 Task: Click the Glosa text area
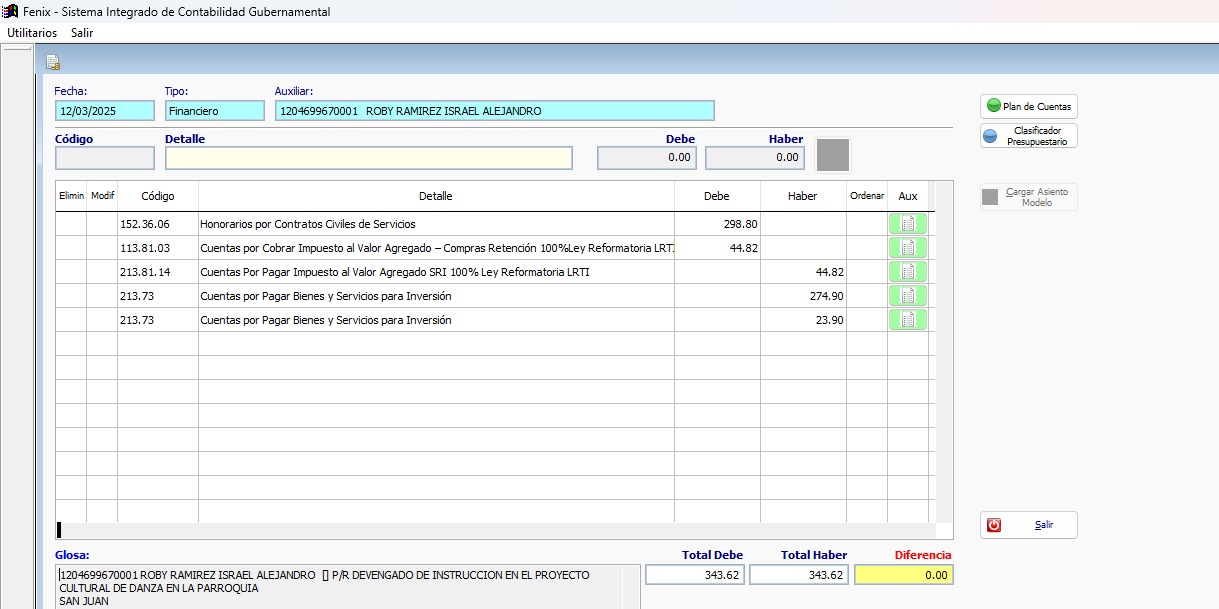(347, 587)
